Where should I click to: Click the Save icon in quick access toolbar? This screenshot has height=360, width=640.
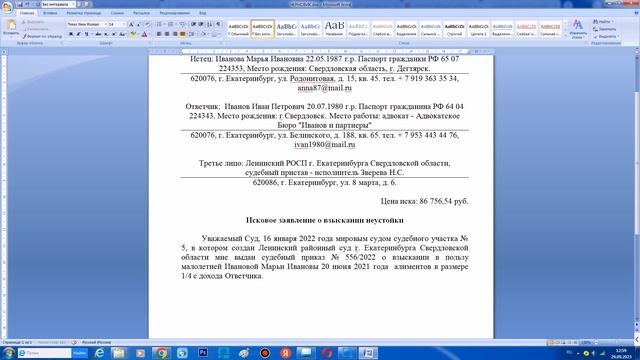[19, 4]
